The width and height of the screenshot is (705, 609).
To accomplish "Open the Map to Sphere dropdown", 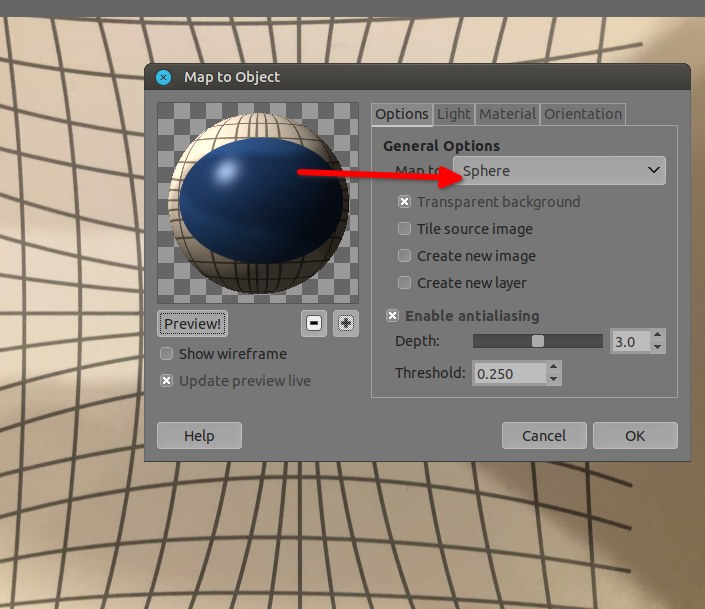I will point(559,170).
